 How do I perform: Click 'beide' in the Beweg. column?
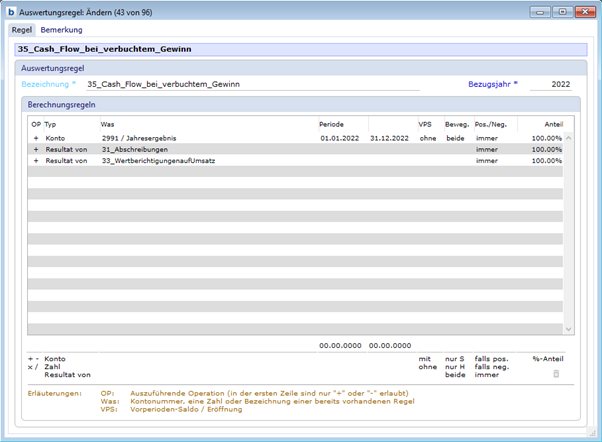point(456,138)
